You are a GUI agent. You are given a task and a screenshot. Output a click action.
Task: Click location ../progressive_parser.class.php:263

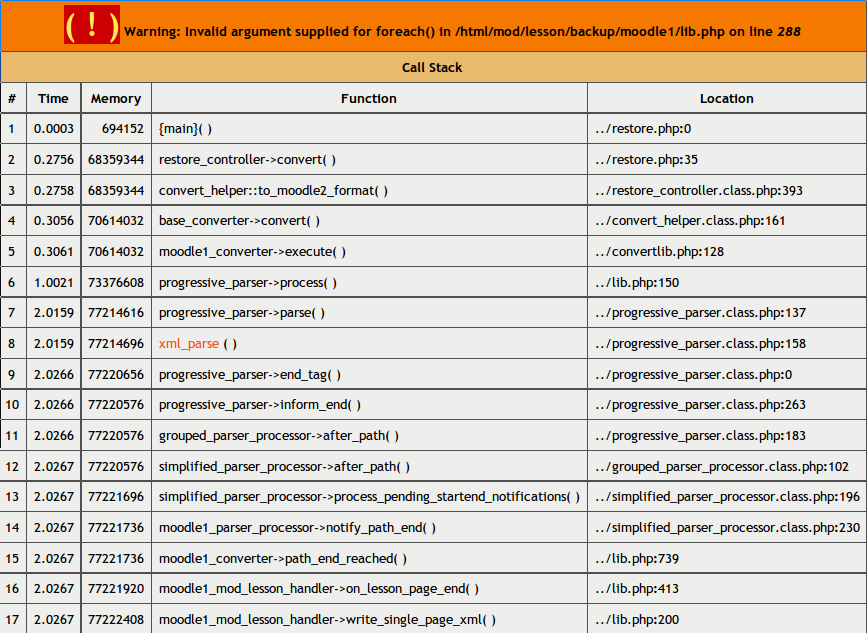[x=701, y=405]
